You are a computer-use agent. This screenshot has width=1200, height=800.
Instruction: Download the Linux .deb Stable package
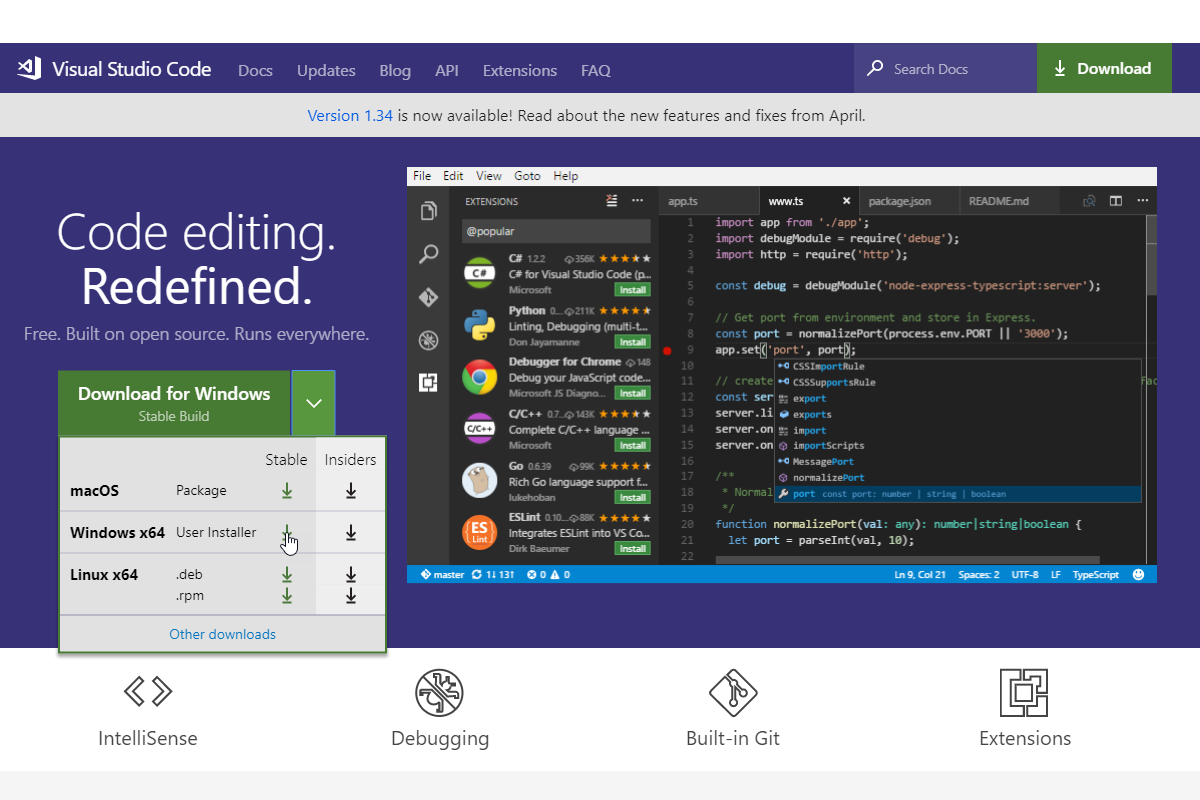[287, 575]
